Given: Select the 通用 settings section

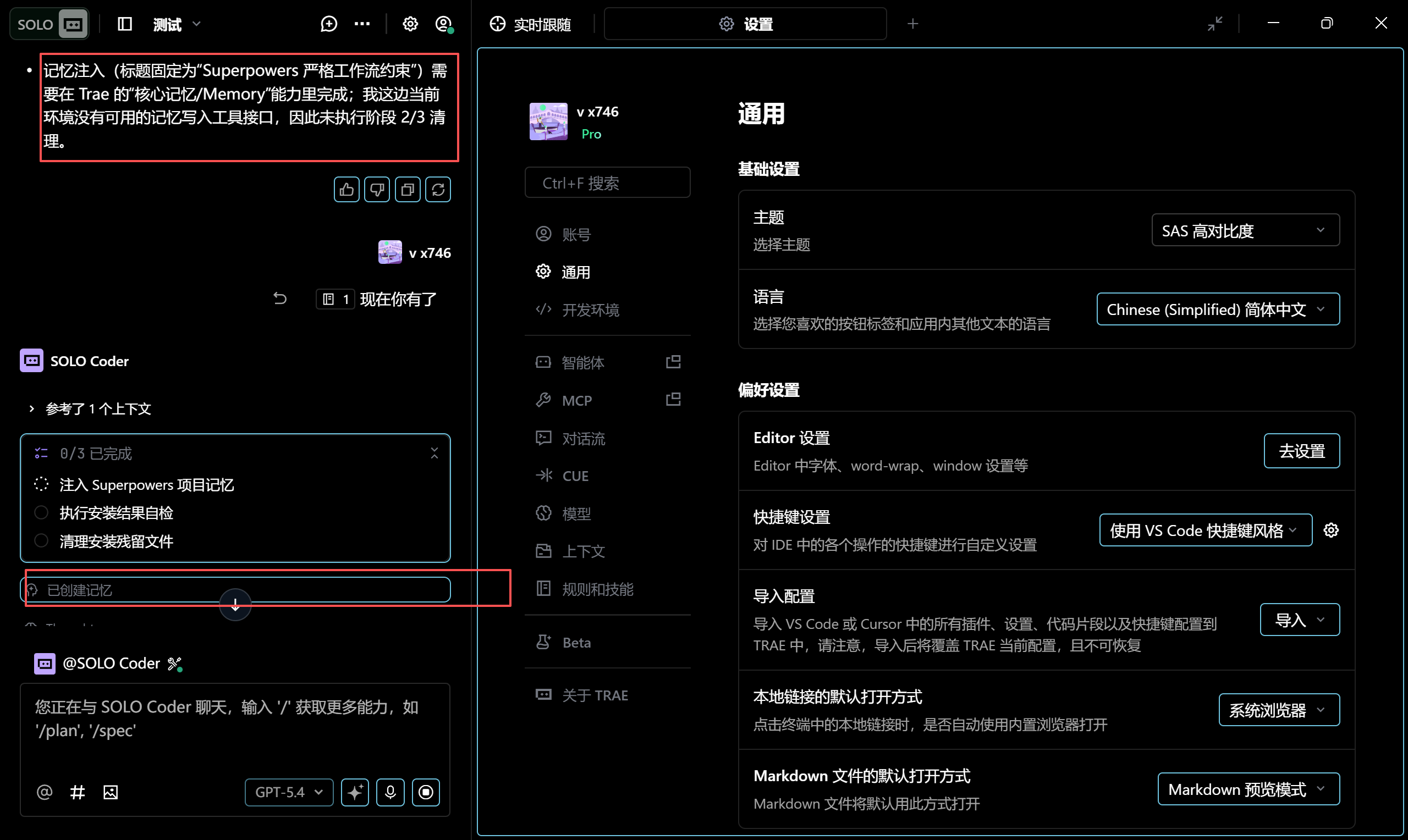Looking at the screenshot, I should [x=607, y=272].
